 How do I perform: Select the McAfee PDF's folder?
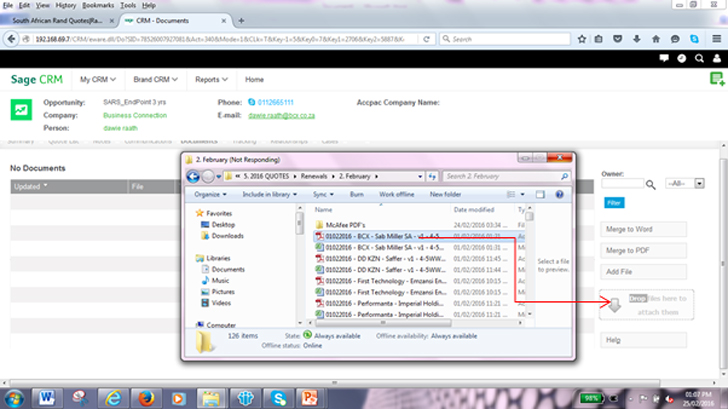click(x=345, y=225)
